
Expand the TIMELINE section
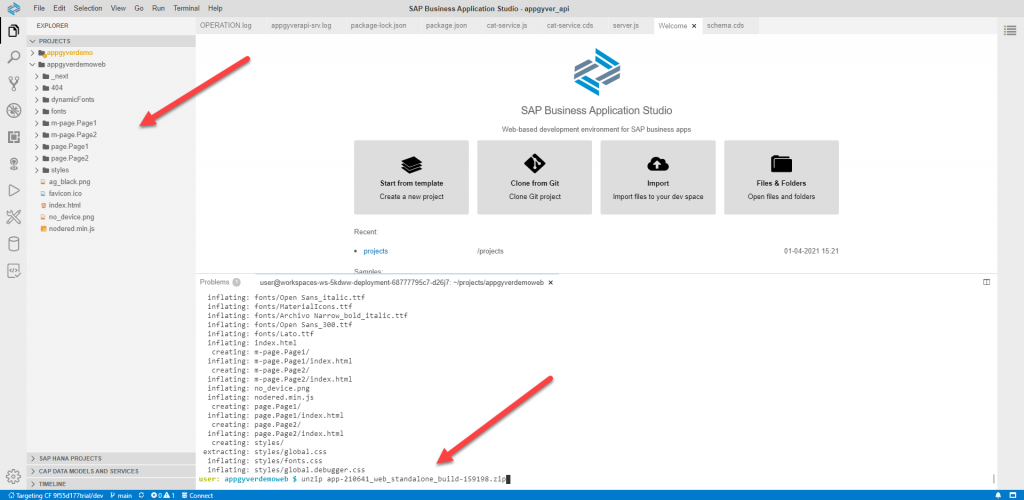111,484
